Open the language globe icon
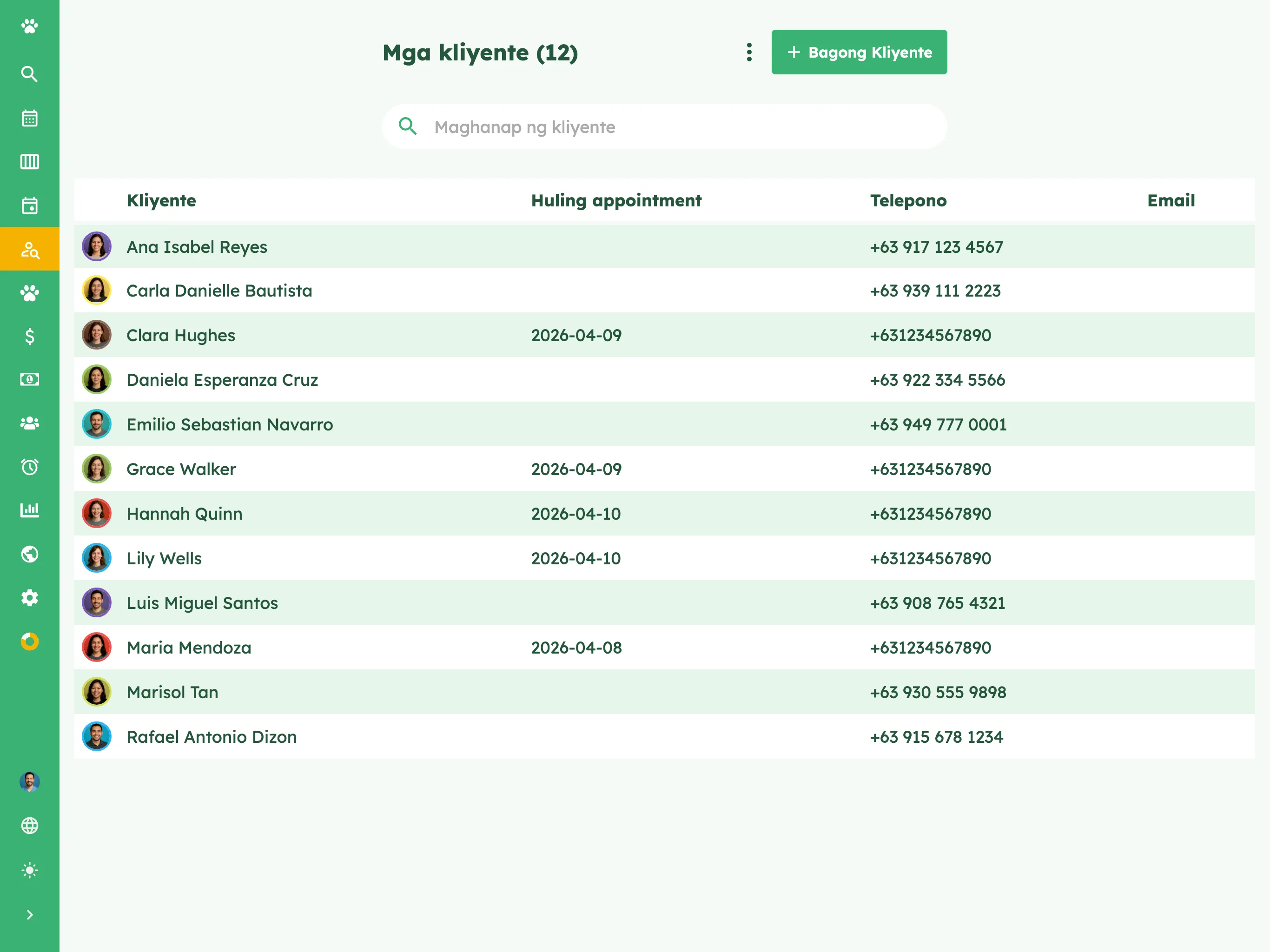Viewport: 1270px width, 952px height. [29, 826]
